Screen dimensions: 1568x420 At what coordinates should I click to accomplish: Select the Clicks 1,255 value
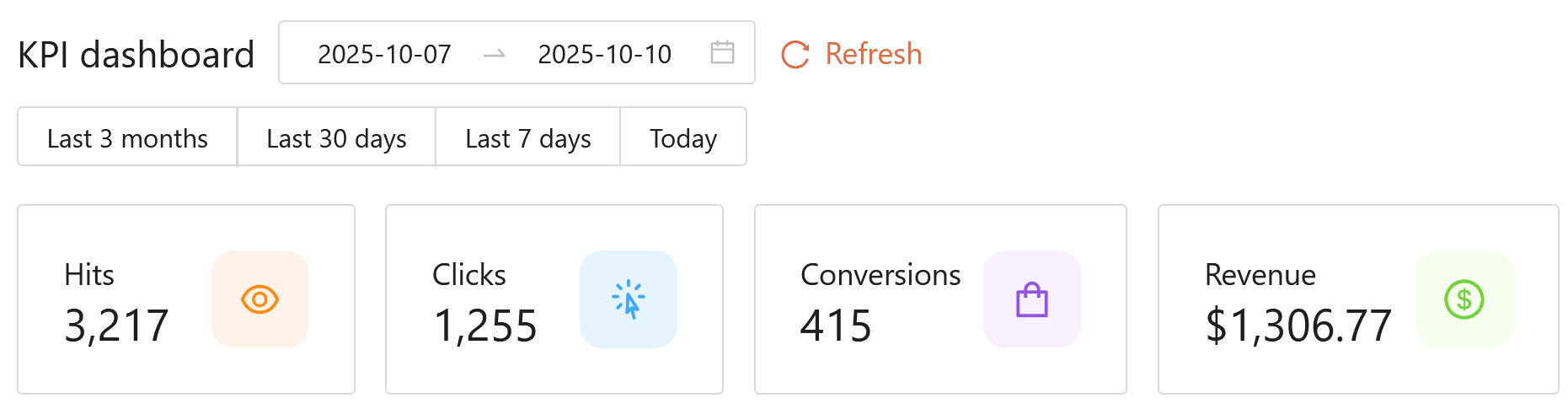484,326
